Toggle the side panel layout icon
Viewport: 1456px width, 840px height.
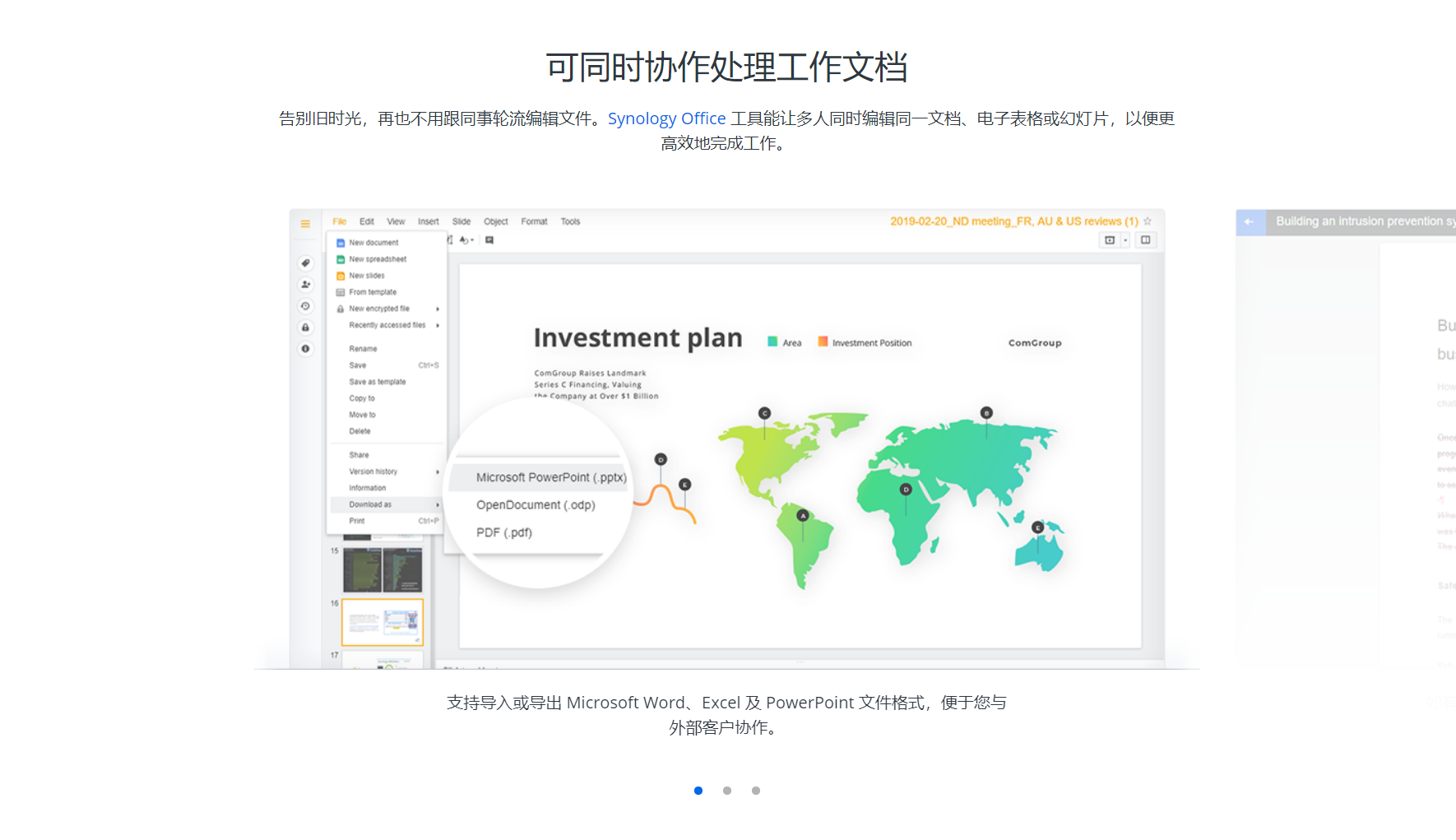(x=1145, y=240)
